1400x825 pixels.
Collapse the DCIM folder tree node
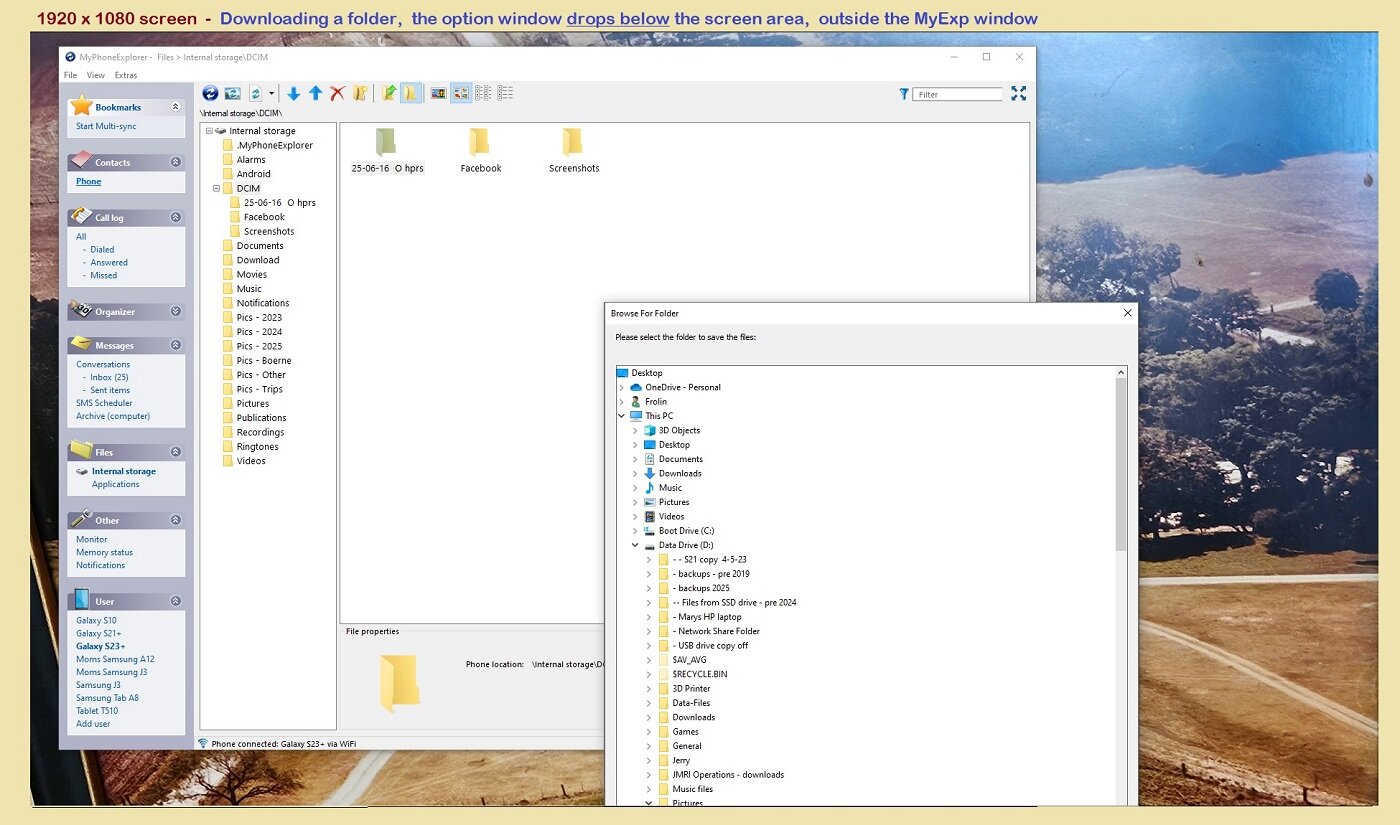[x=216, y=188]
